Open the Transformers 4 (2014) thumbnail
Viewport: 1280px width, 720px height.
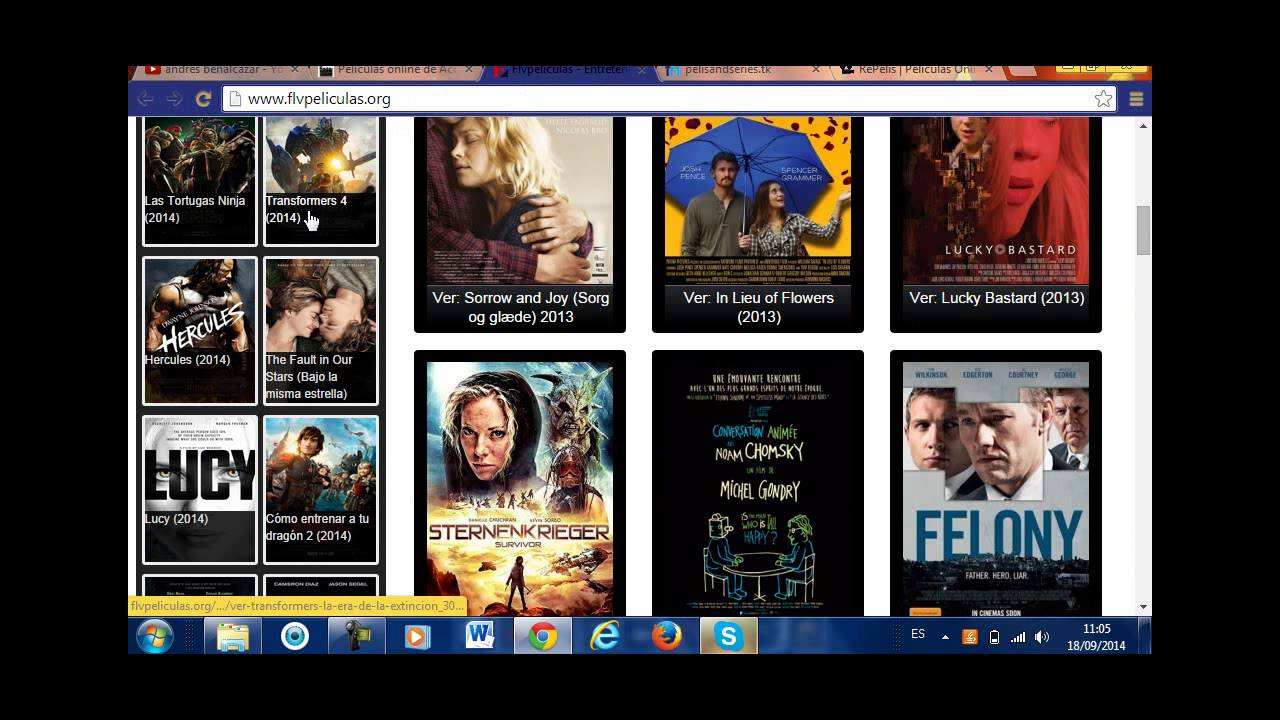[321, 180]
